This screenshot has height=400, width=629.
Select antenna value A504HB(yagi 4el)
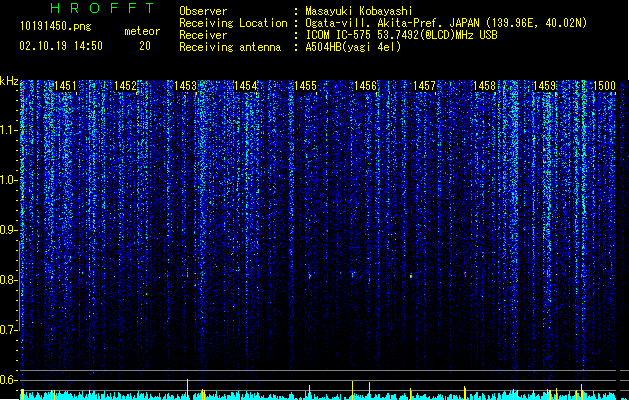[x=353, y=47]
